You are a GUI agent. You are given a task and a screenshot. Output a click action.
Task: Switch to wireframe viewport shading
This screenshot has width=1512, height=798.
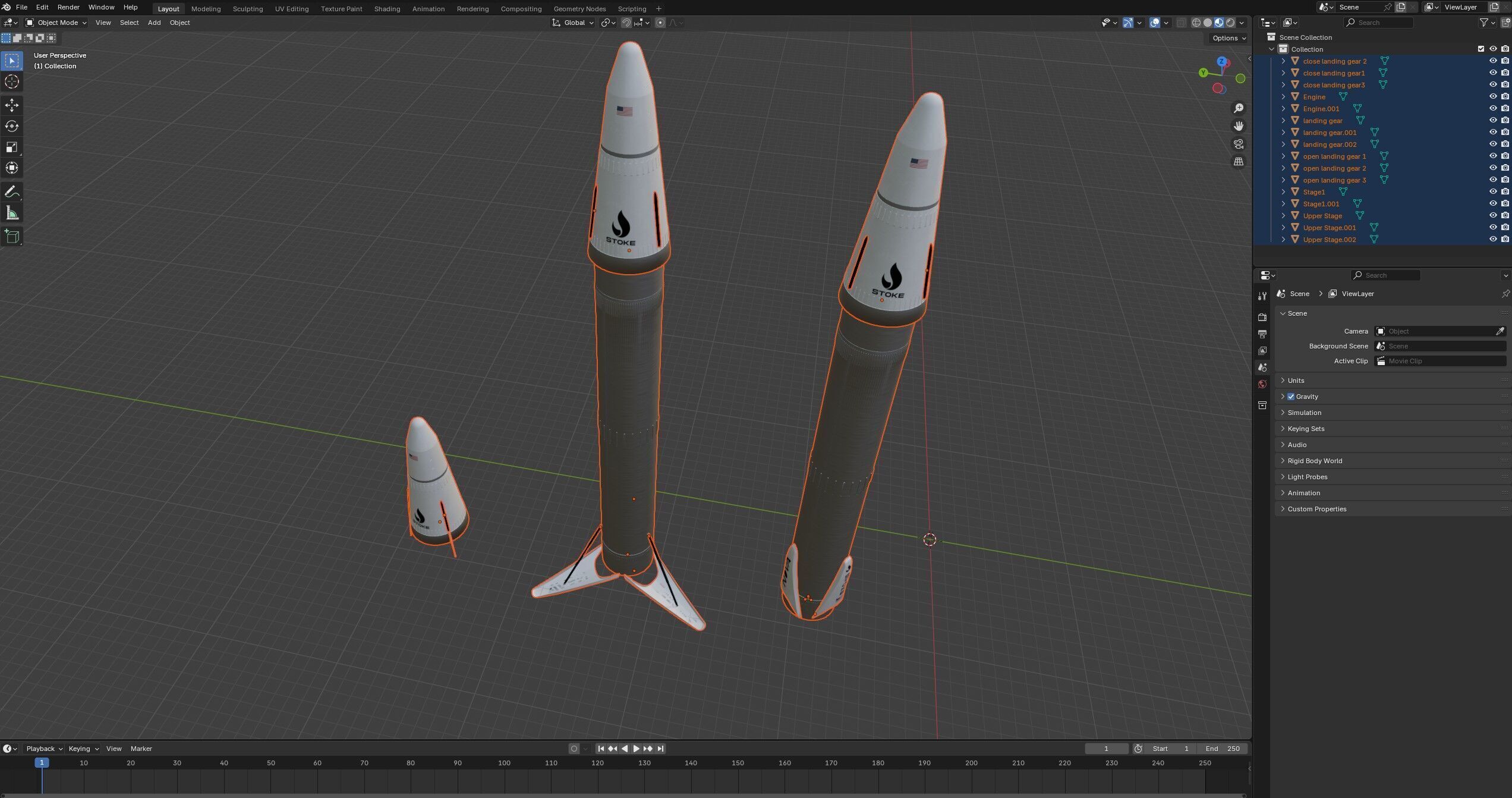coord(1196,23)
